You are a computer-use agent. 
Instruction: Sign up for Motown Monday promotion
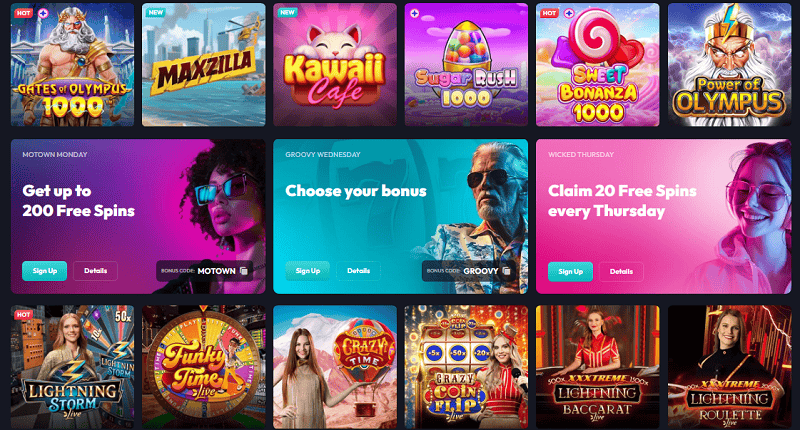[44, 271]
